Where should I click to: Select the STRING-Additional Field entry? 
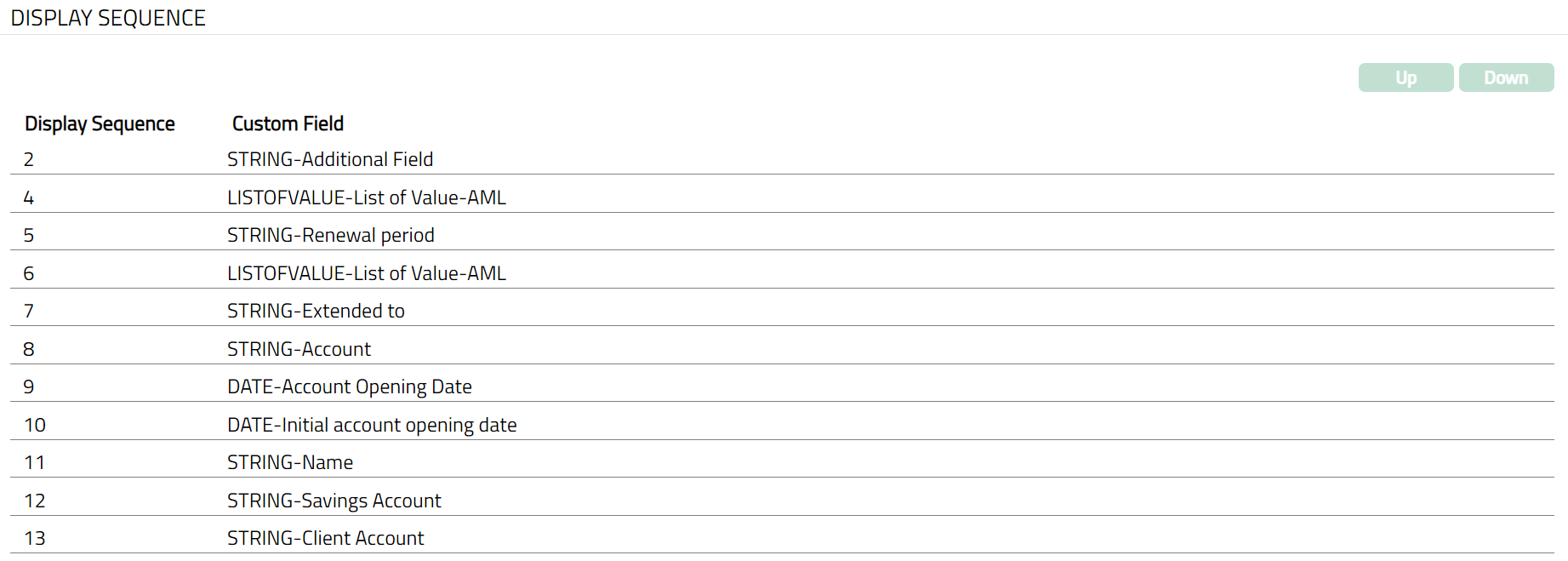point(330,159)
